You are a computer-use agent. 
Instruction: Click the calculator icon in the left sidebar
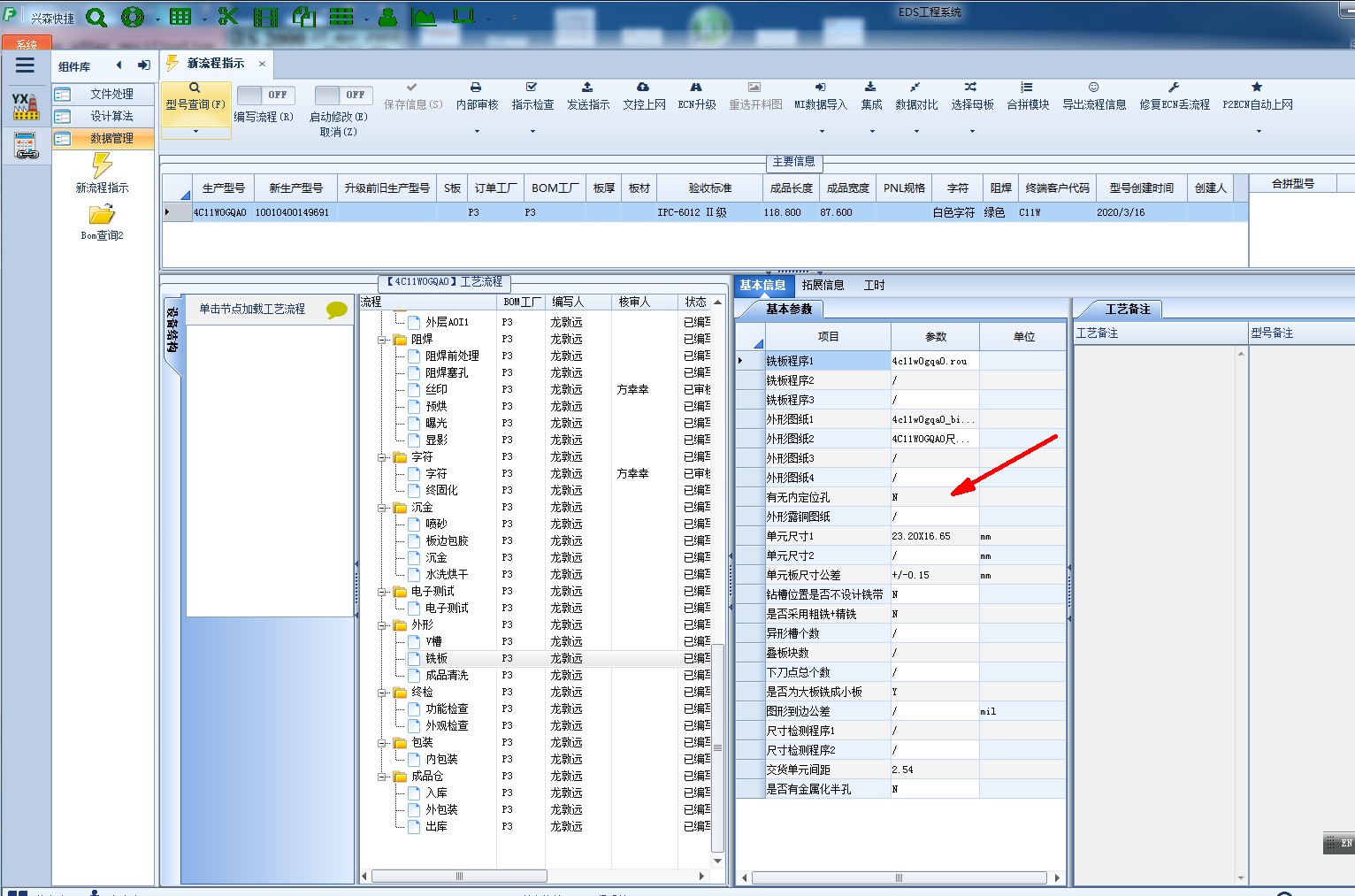(26, 146)
